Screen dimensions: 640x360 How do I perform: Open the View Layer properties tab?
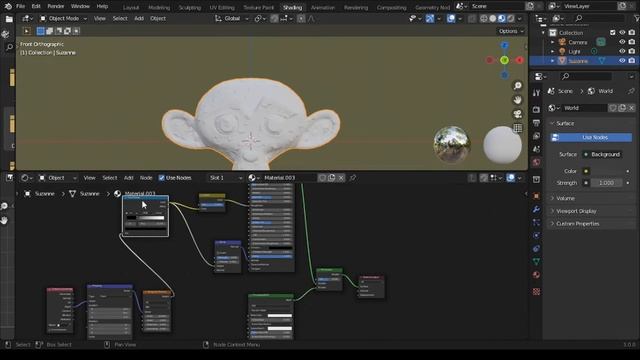pyautogui.click(x=536, y=136)
